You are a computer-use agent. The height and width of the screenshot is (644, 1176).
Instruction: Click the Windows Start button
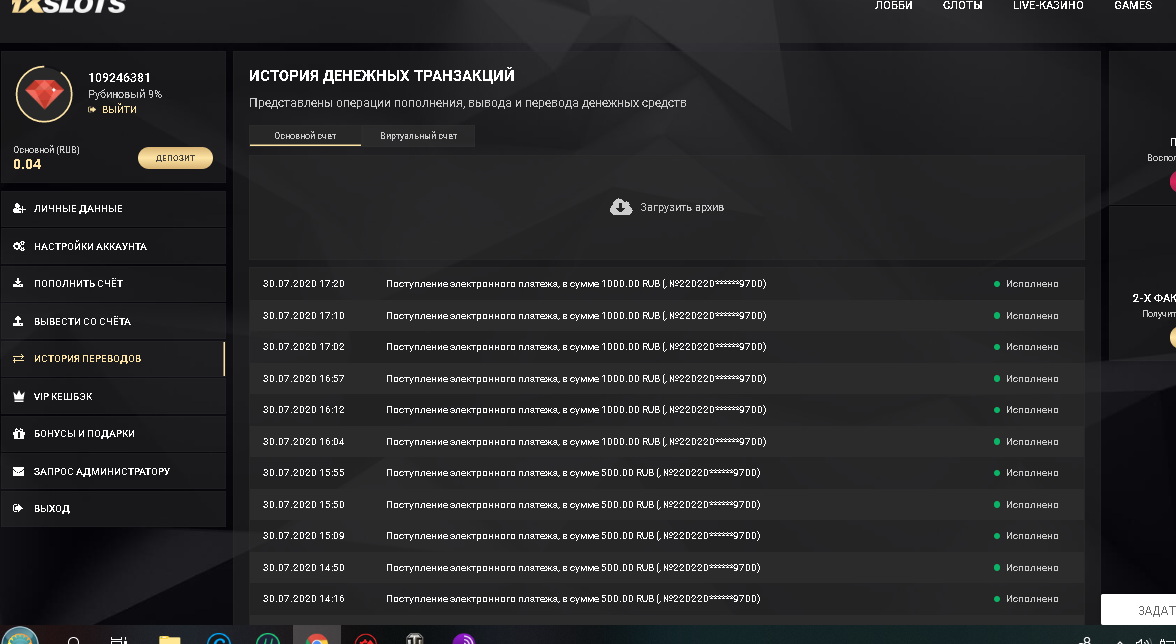(20, 637)
